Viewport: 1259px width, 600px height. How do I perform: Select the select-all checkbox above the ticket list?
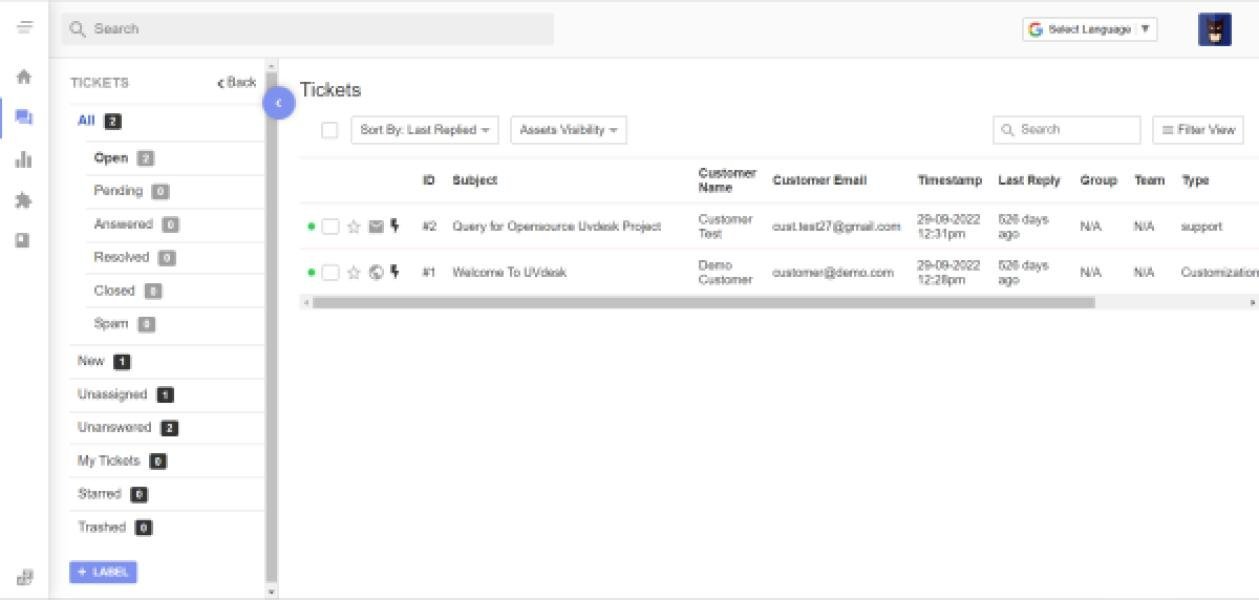point(329,130)
